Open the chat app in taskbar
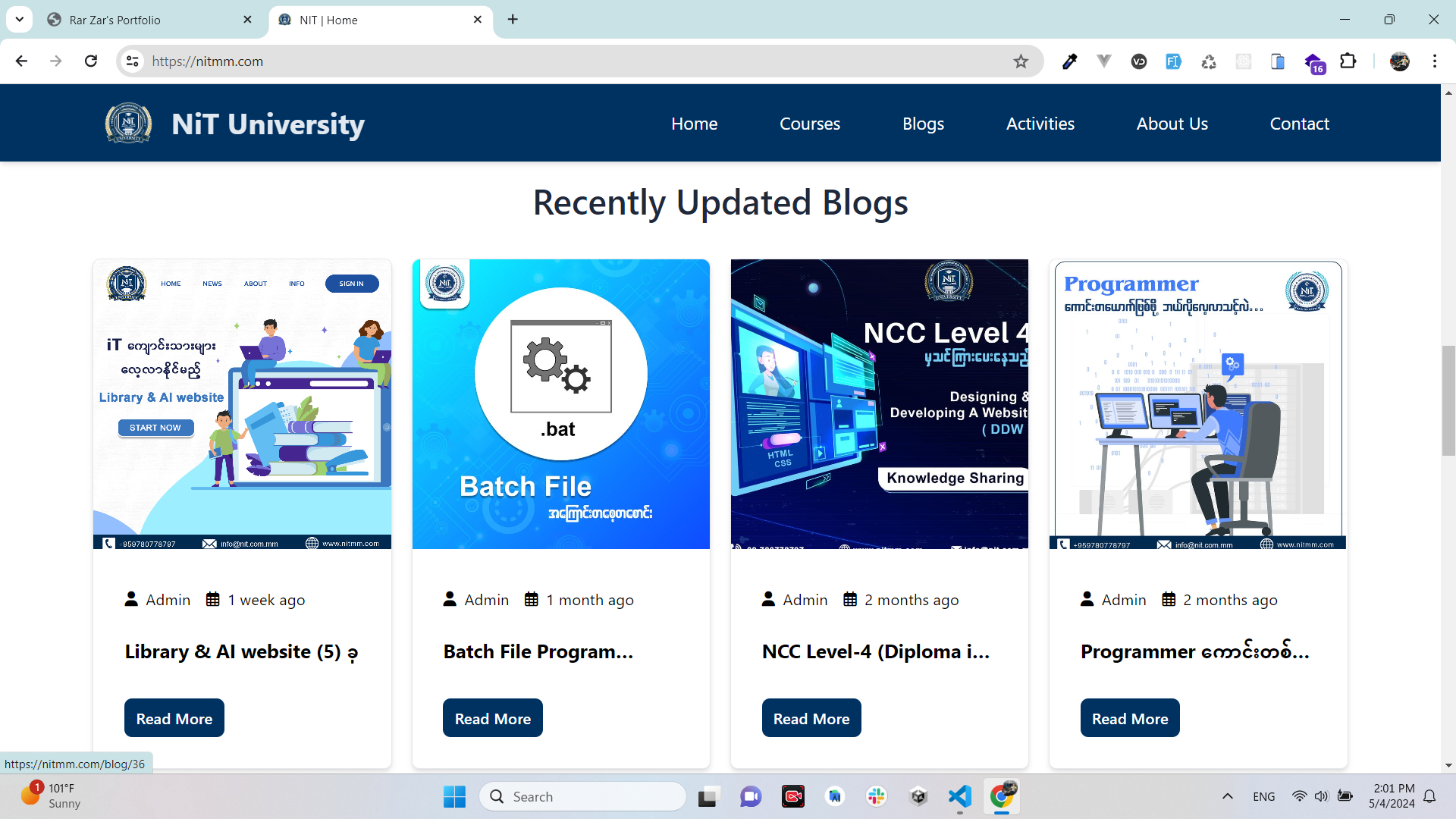Screen dimensions: 1456x819 (x=751, y=796)
